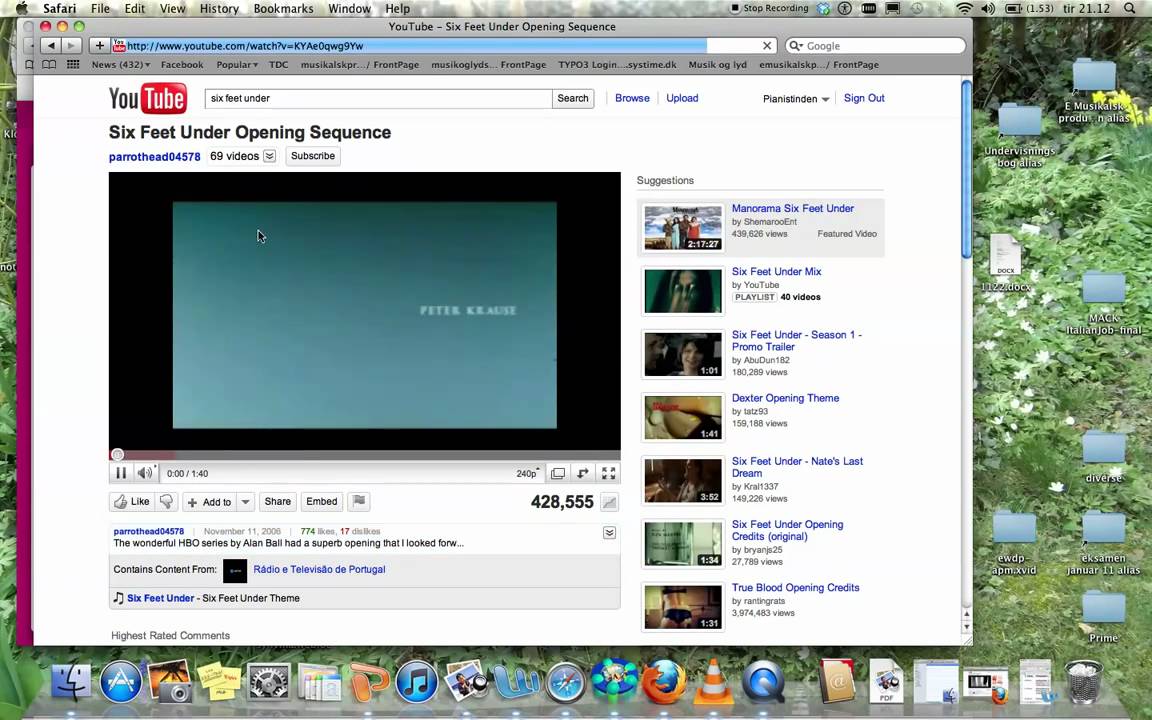
Task: Mute the video using the speaker icon
Action: tap(145, 473)
